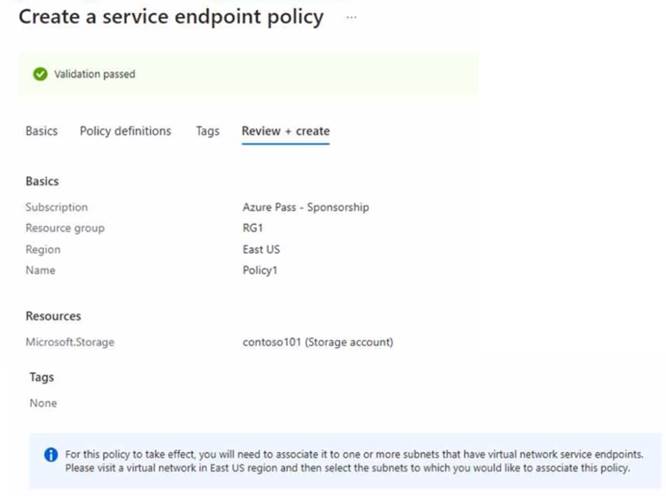Click the green validation passed checkmark icon
The image size is (666, 496).
pyautogui.click(x=40, y=74)
